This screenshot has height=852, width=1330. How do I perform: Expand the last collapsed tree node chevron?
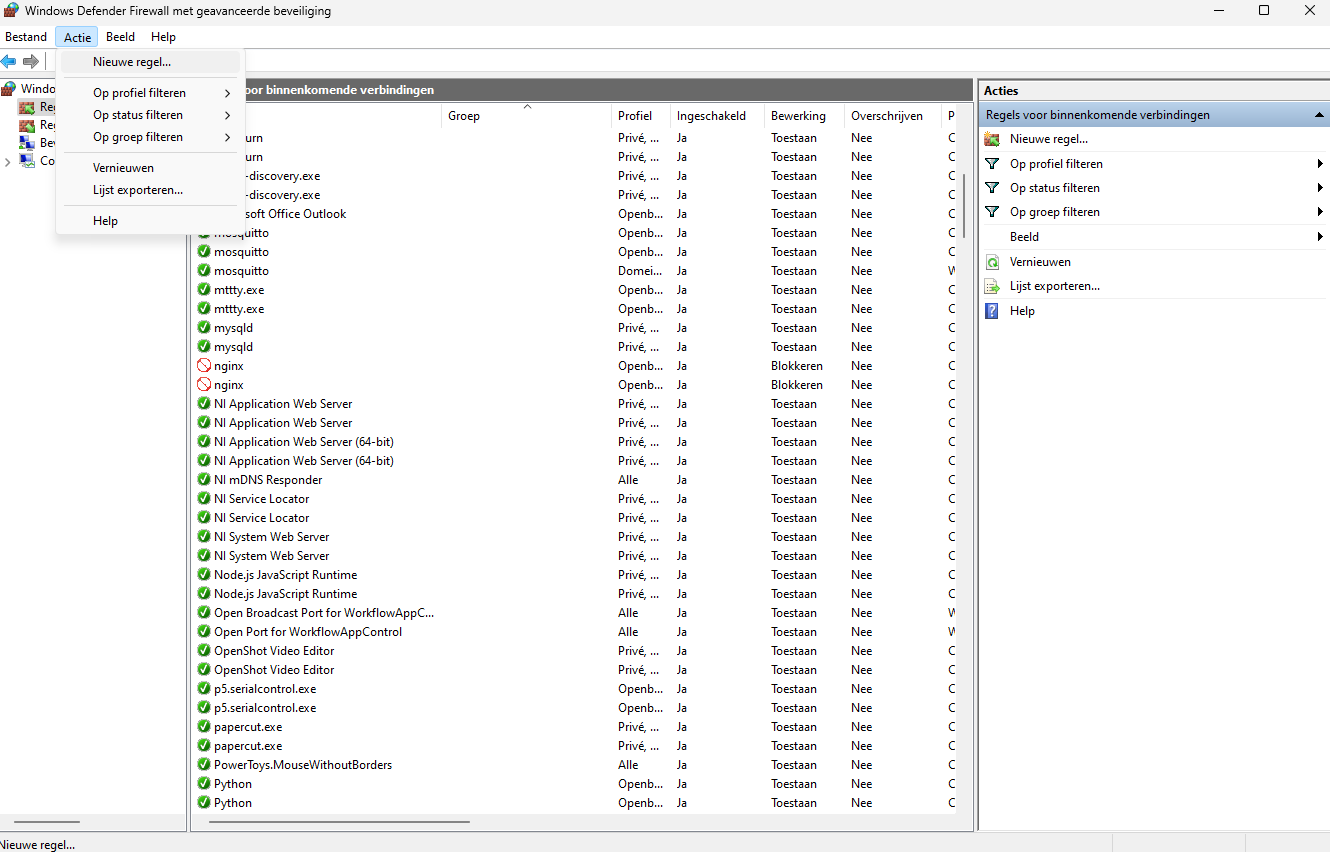[x=8, y=161]
